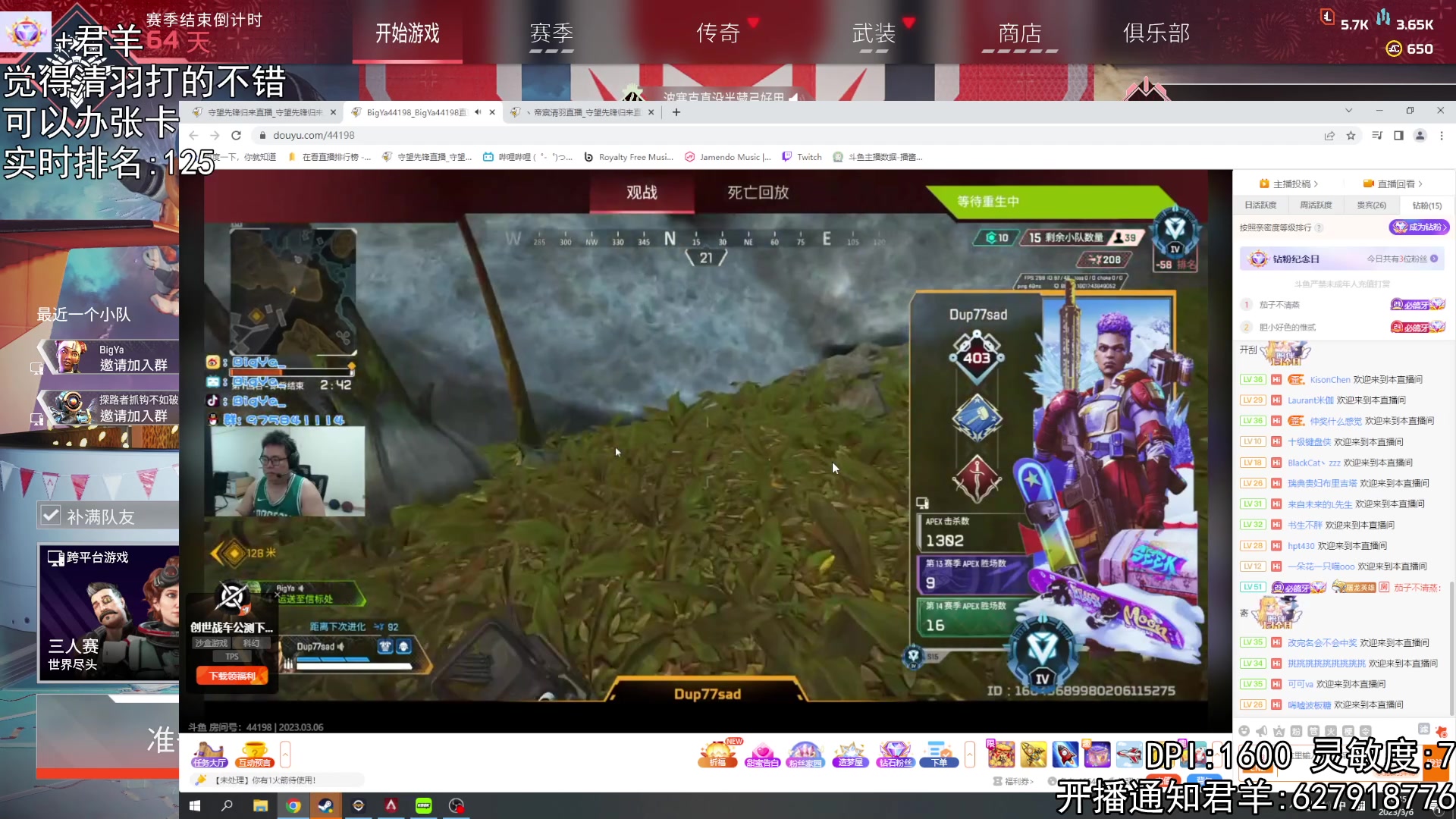Send the airplane gift icon
This screenshot has height=819, width=1456.
point(1129,755)
